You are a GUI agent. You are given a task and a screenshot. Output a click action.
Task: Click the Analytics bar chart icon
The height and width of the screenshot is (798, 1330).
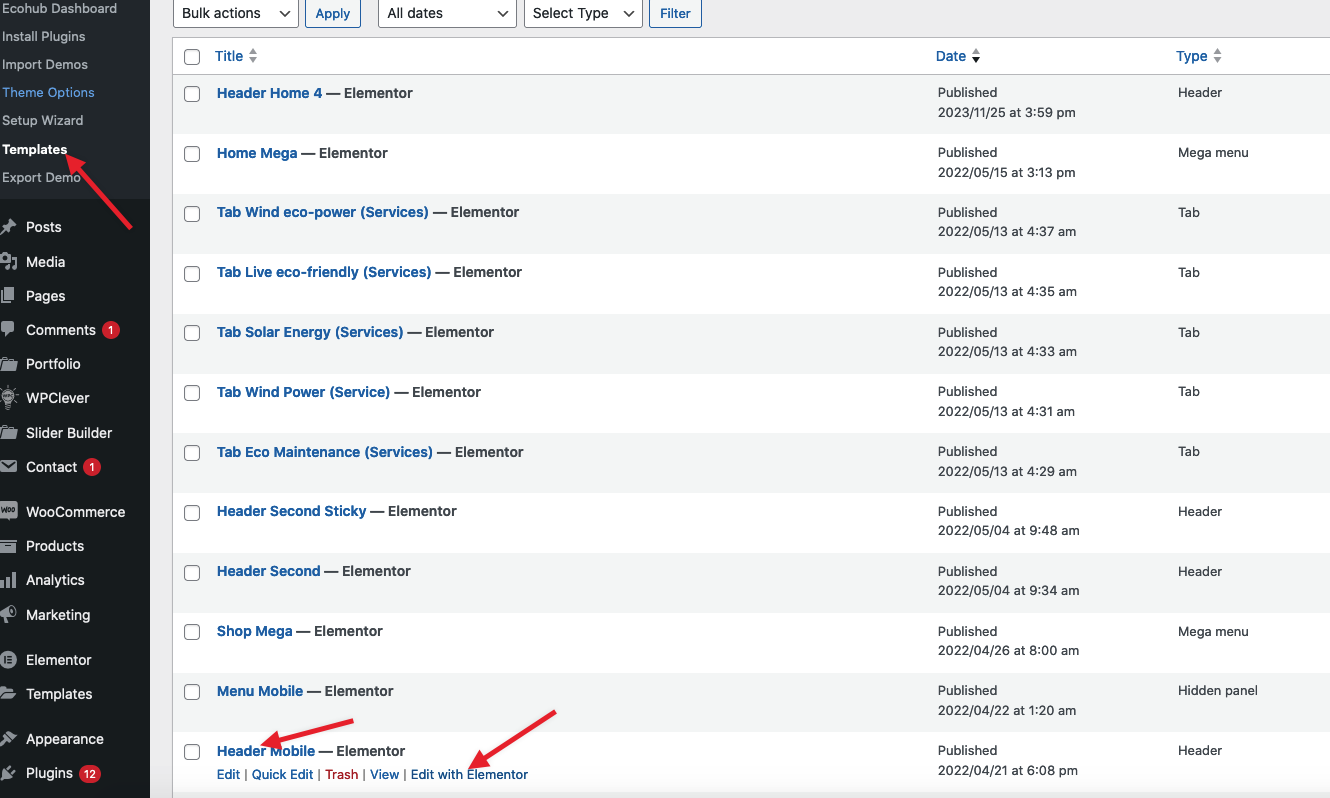point(9,580)
